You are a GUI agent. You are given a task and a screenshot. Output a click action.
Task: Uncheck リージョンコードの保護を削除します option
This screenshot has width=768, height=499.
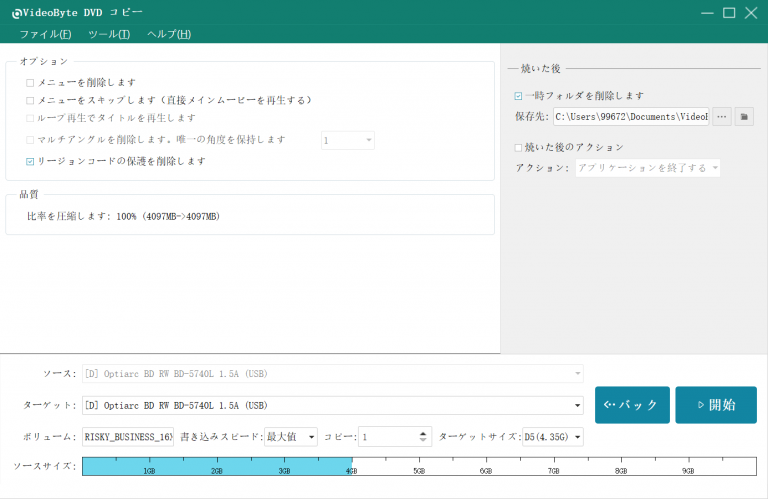[30, 161]
